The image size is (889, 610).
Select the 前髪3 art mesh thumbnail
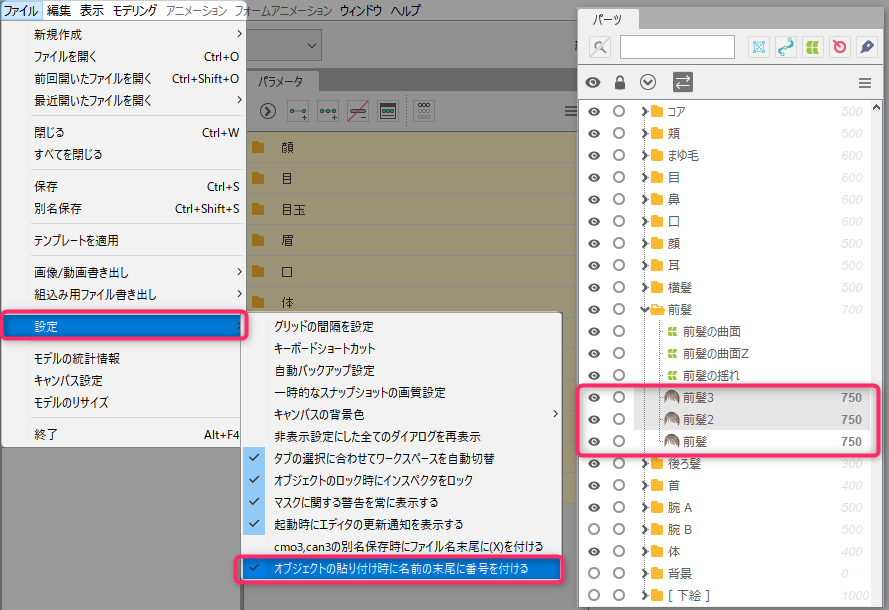pos(672,397)
